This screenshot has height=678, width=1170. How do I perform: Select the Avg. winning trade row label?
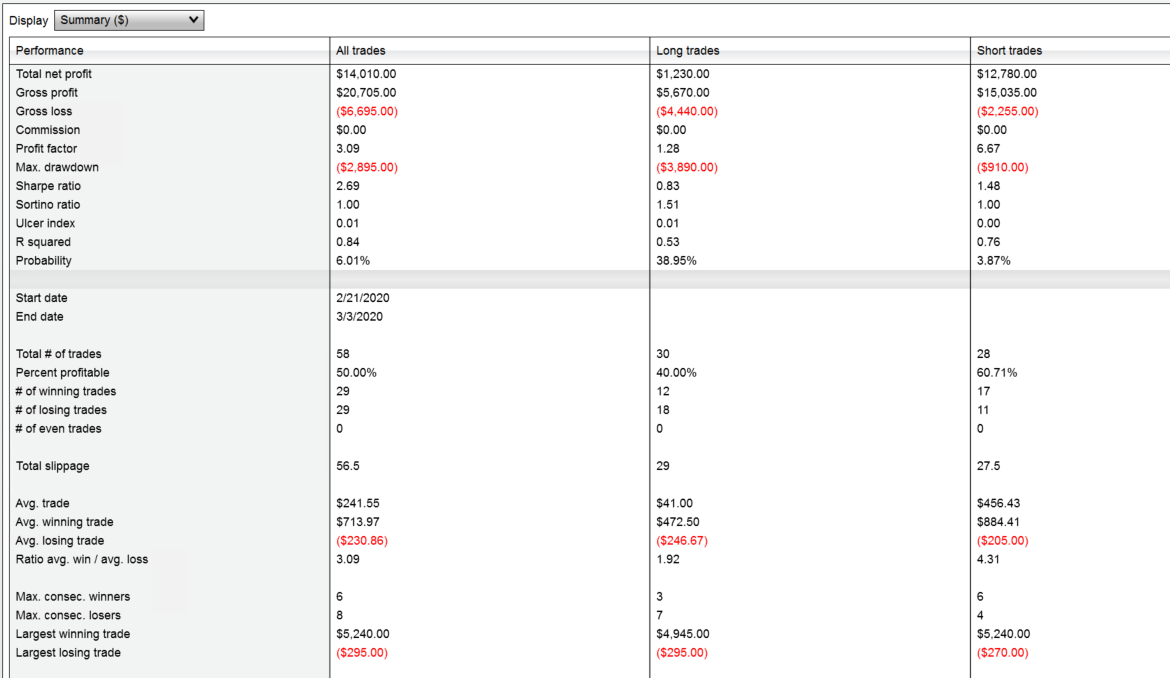[64, 521]
